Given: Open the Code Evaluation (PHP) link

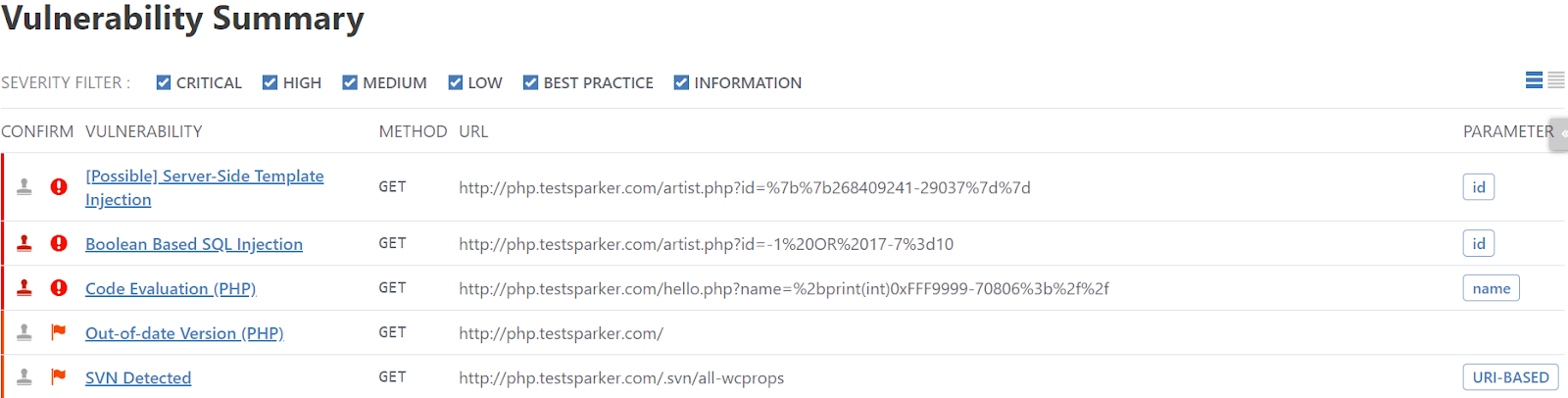Looking at the screenshot, I should [x=171, y=288].
